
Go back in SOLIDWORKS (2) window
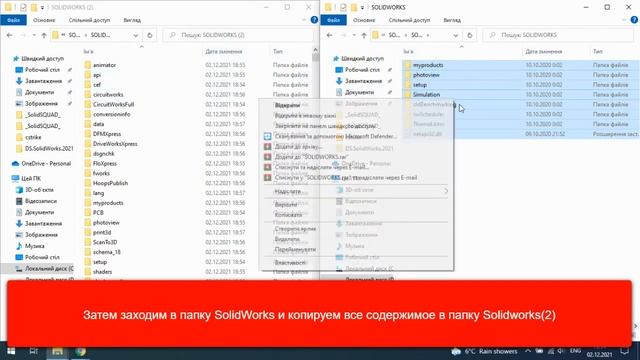pos(9,35)
